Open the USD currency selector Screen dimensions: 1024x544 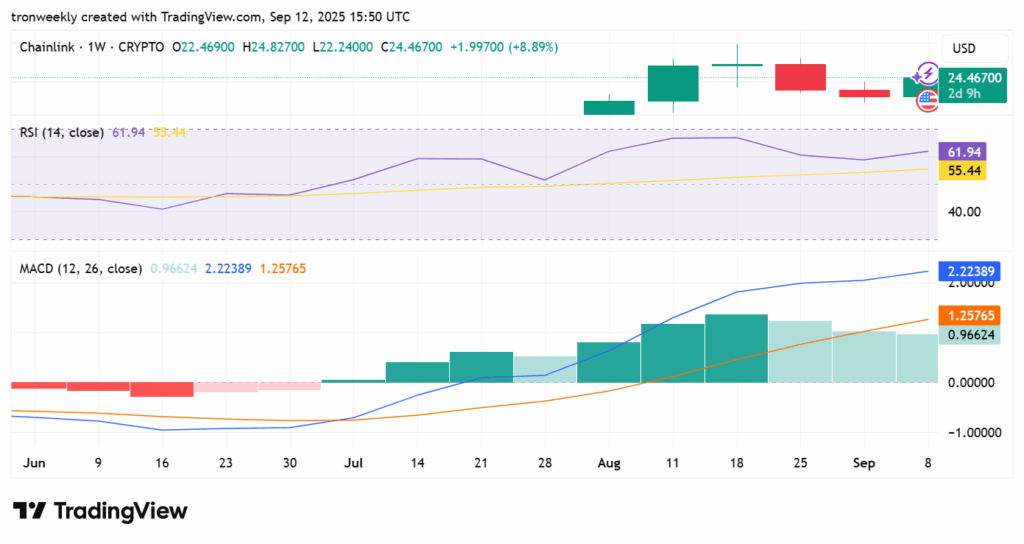pyautogui.click(x=974, y=48)
